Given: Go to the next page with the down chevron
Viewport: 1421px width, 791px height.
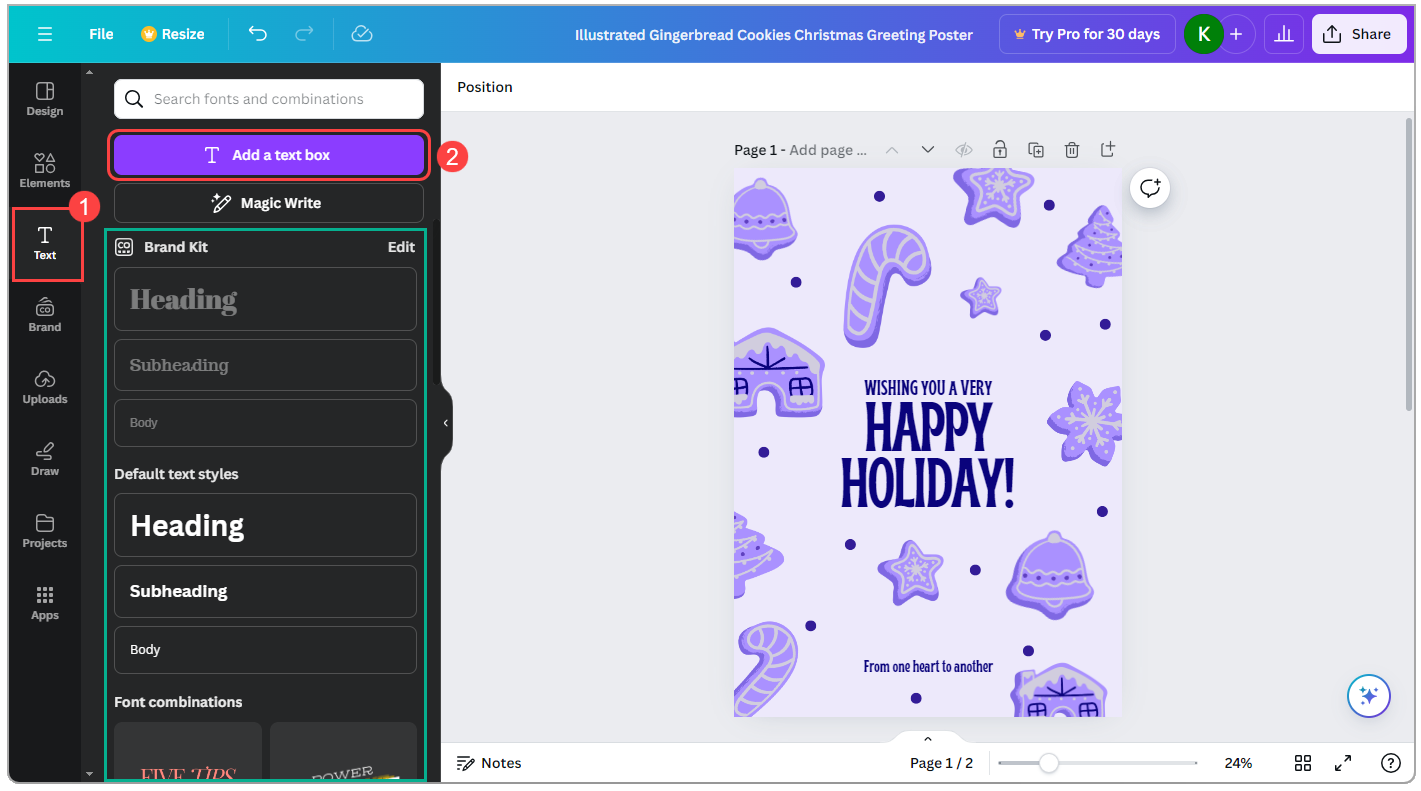Looking at the screenshot, I should (x=927, y=149).
